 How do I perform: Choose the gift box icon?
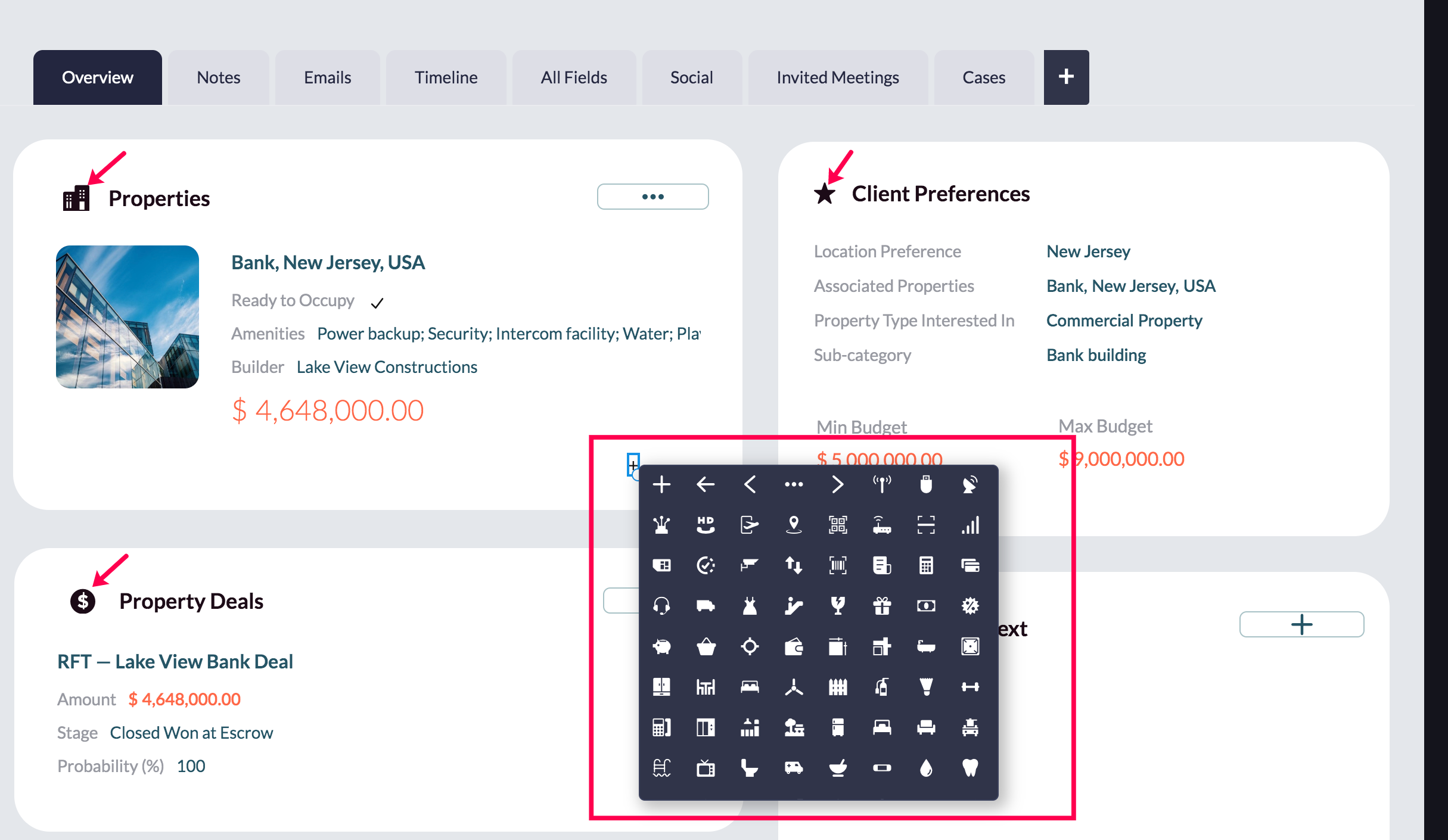(882, 606)
